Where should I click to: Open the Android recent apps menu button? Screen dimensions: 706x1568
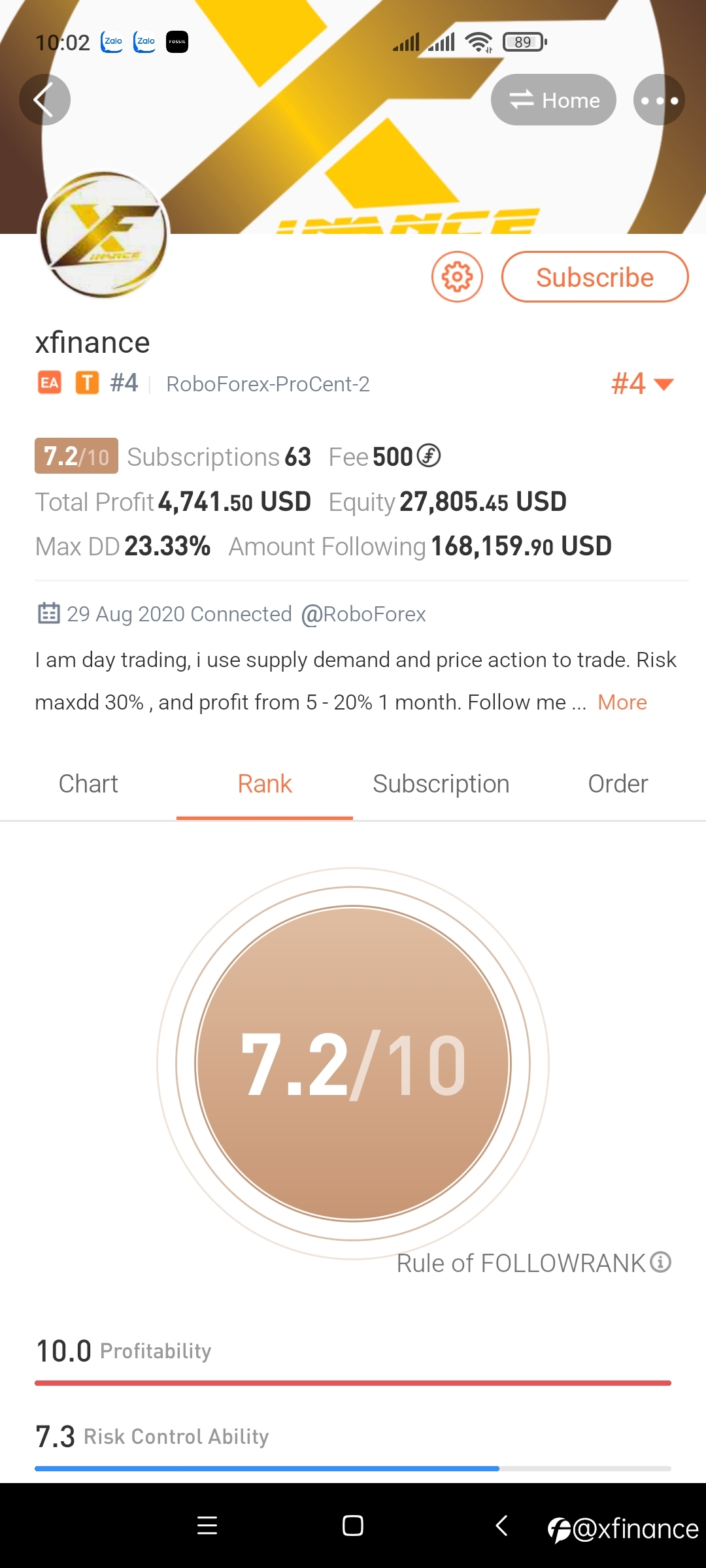207,1526
